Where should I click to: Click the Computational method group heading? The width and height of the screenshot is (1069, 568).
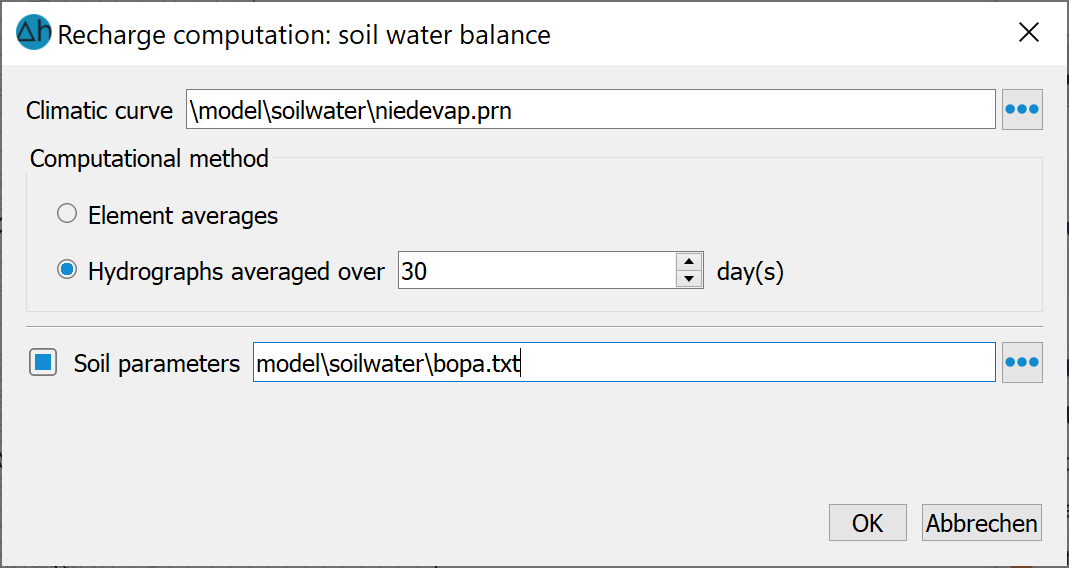(x=149, y=159)
